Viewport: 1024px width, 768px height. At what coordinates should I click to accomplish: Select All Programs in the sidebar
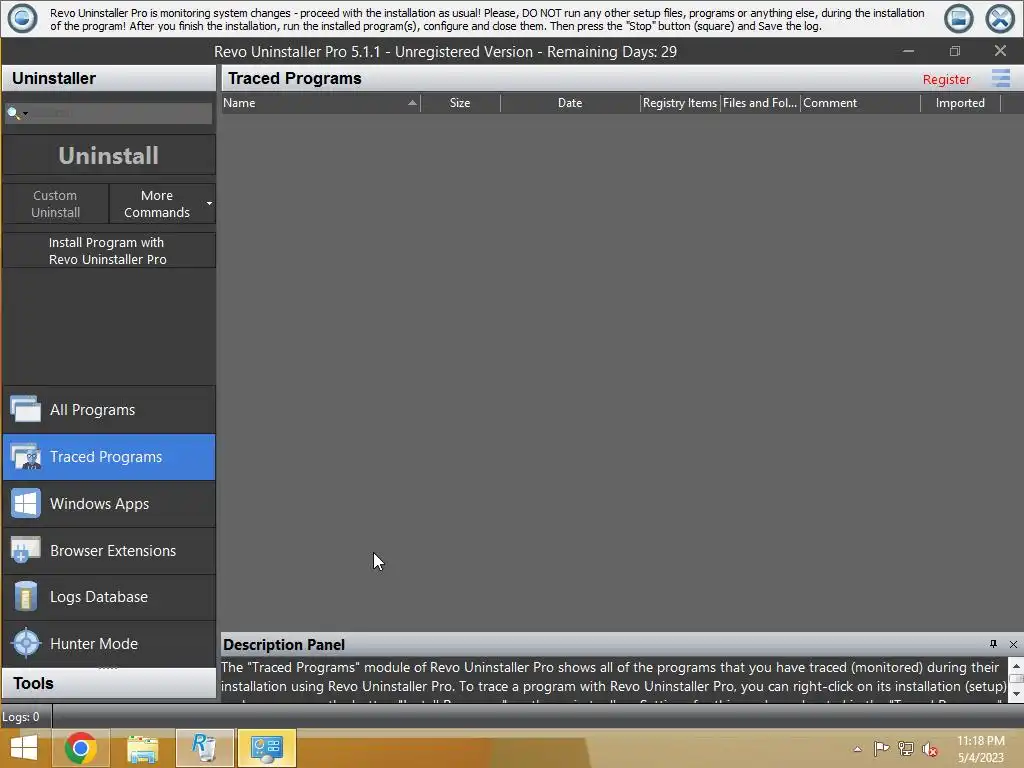pyautogui.click(x=108, y=409)
